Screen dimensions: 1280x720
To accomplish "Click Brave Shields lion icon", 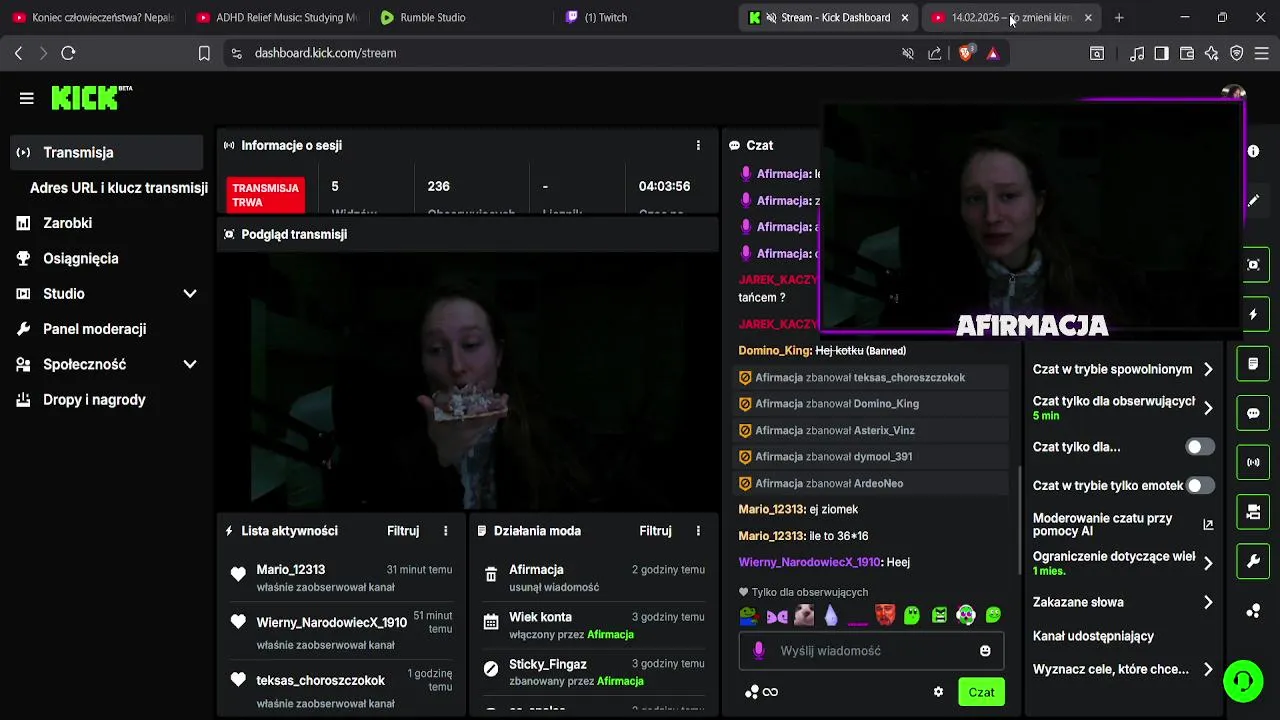I will click(x=965, y=53).
